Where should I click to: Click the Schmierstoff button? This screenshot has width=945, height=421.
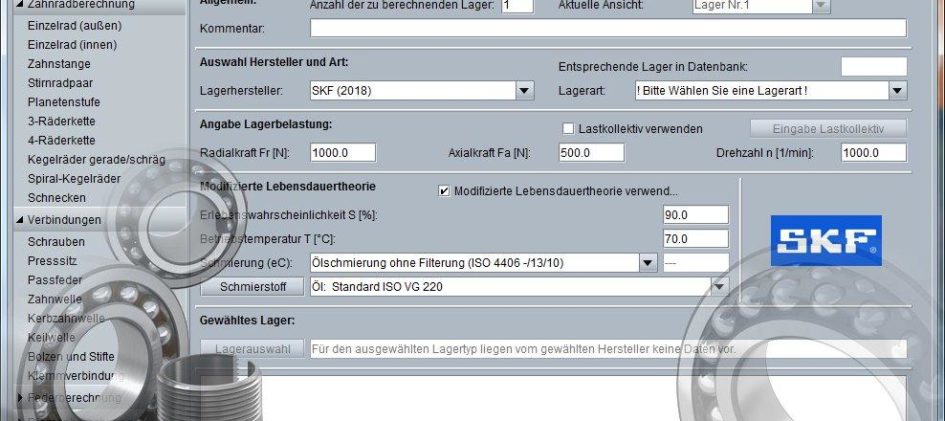coord(252,287)
